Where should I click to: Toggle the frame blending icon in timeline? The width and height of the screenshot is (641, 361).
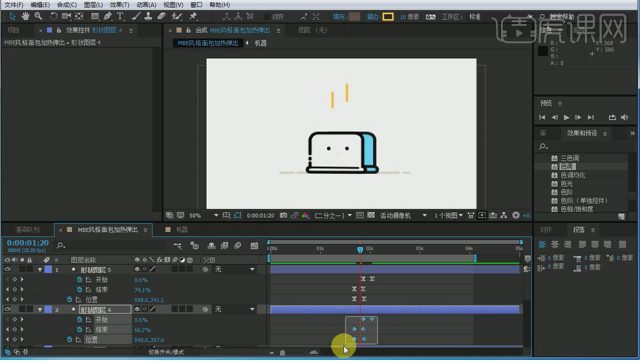224,246
